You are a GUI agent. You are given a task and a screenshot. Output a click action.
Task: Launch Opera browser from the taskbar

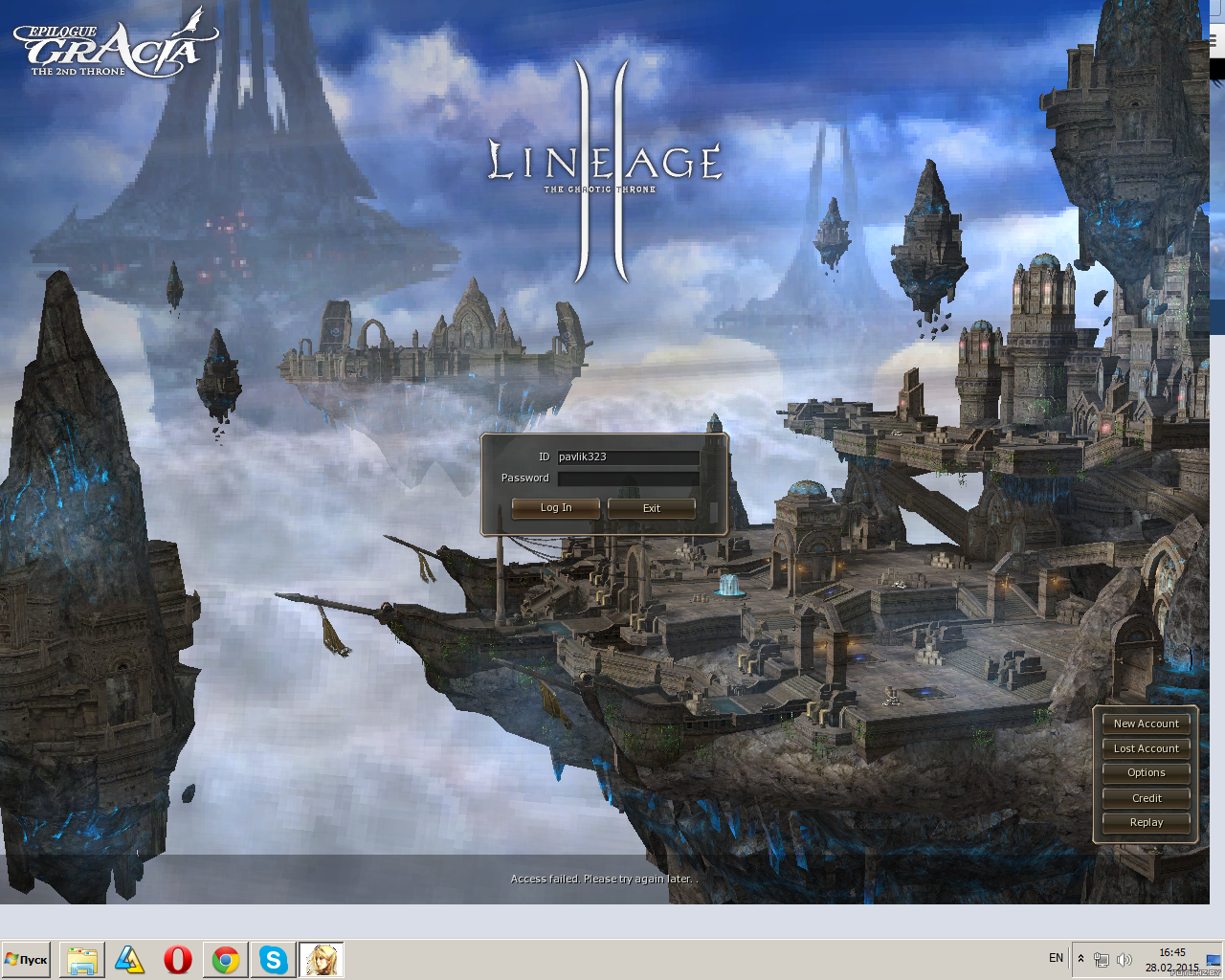[178, 960]
